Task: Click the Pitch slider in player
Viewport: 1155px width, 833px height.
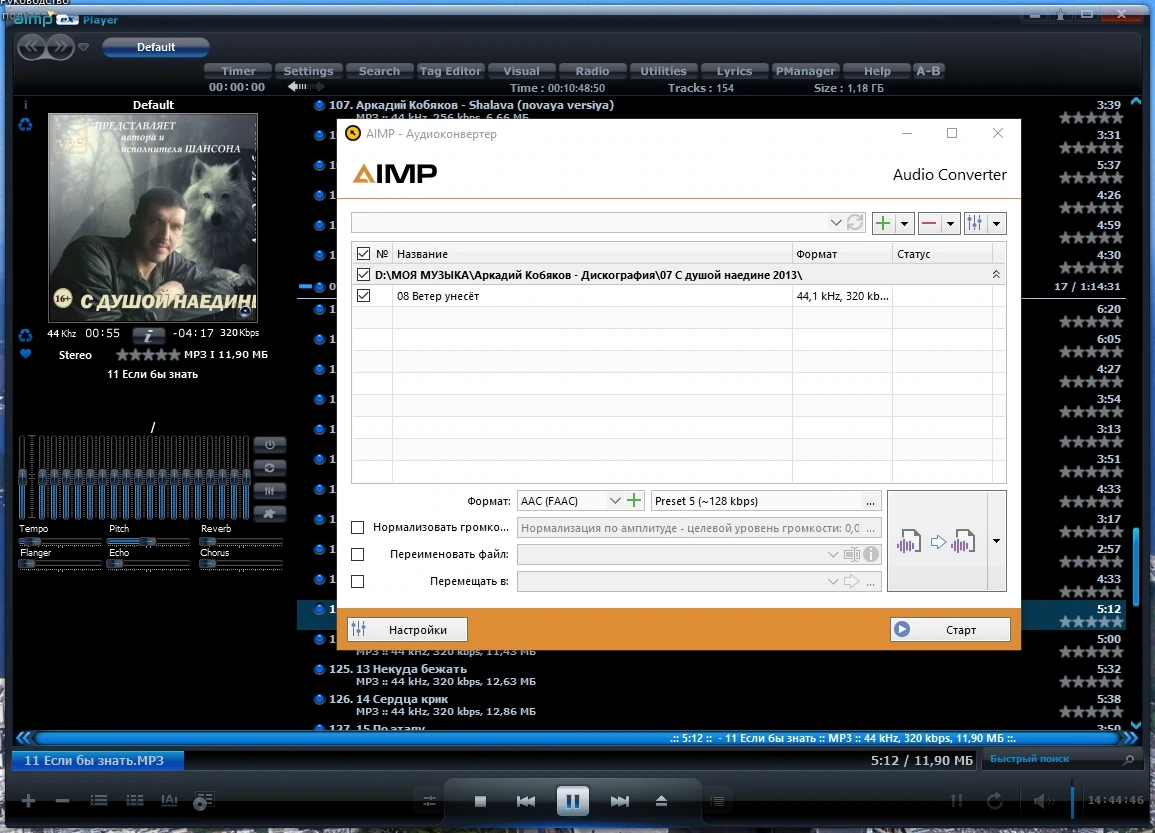Action: click(x=148, y=541)
